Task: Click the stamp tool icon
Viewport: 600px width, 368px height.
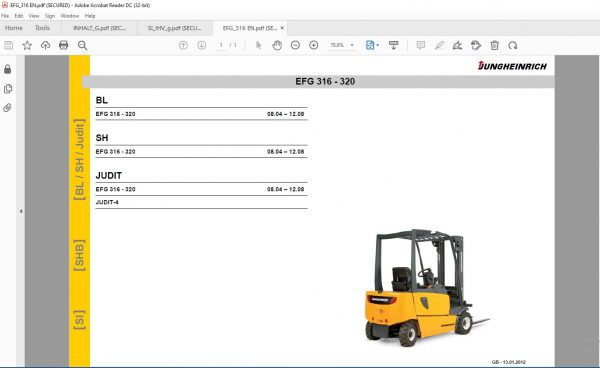Action: (x=476, y=45)
